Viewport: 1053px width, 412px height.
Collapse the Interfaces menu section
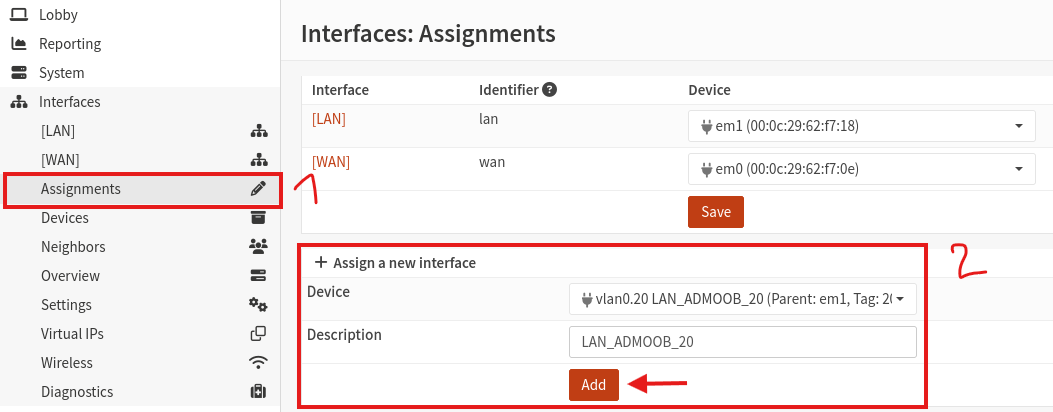click(x=69, y=101)
